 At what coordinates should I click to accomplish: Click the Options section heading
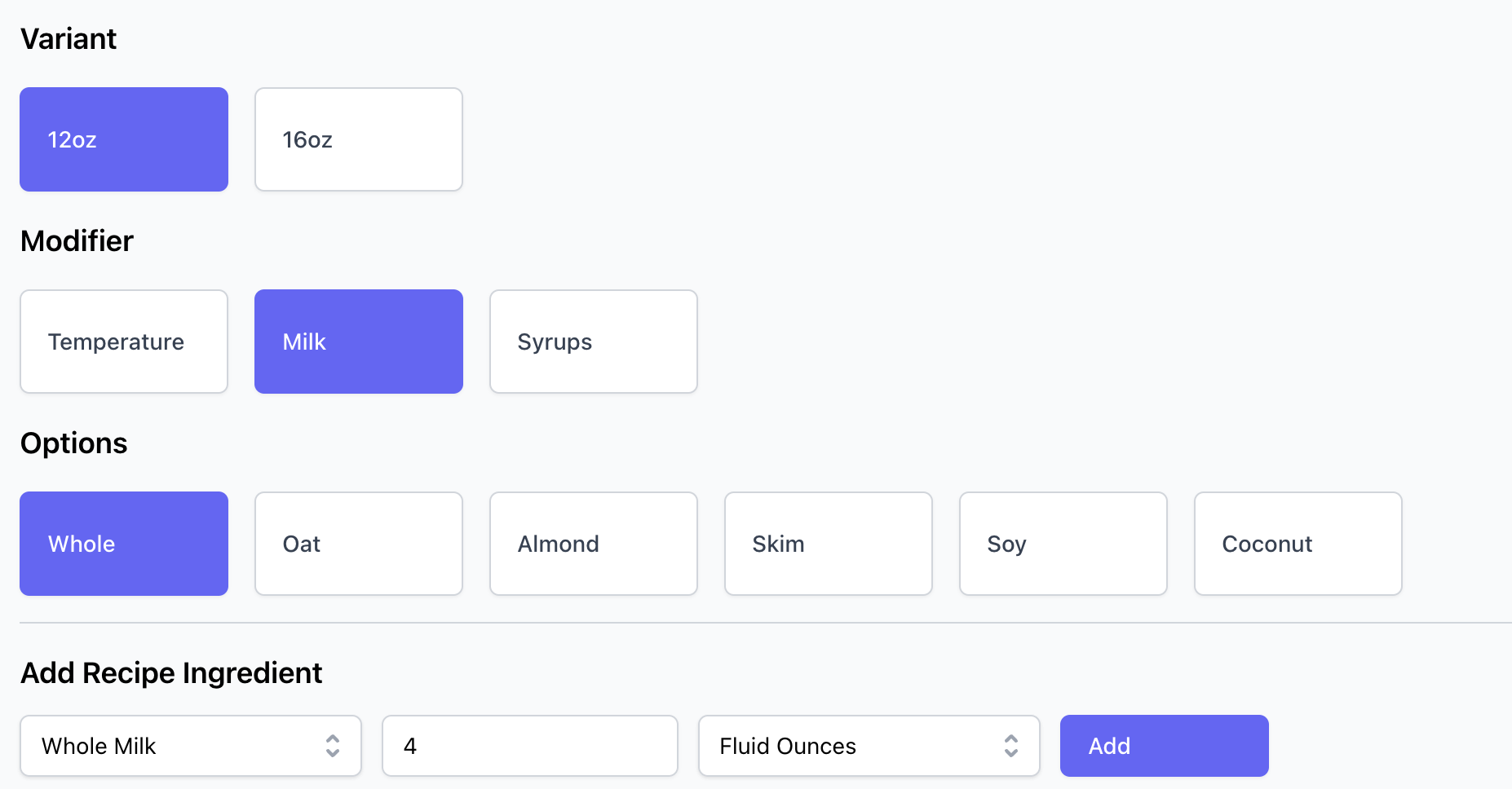click(74, 443)
